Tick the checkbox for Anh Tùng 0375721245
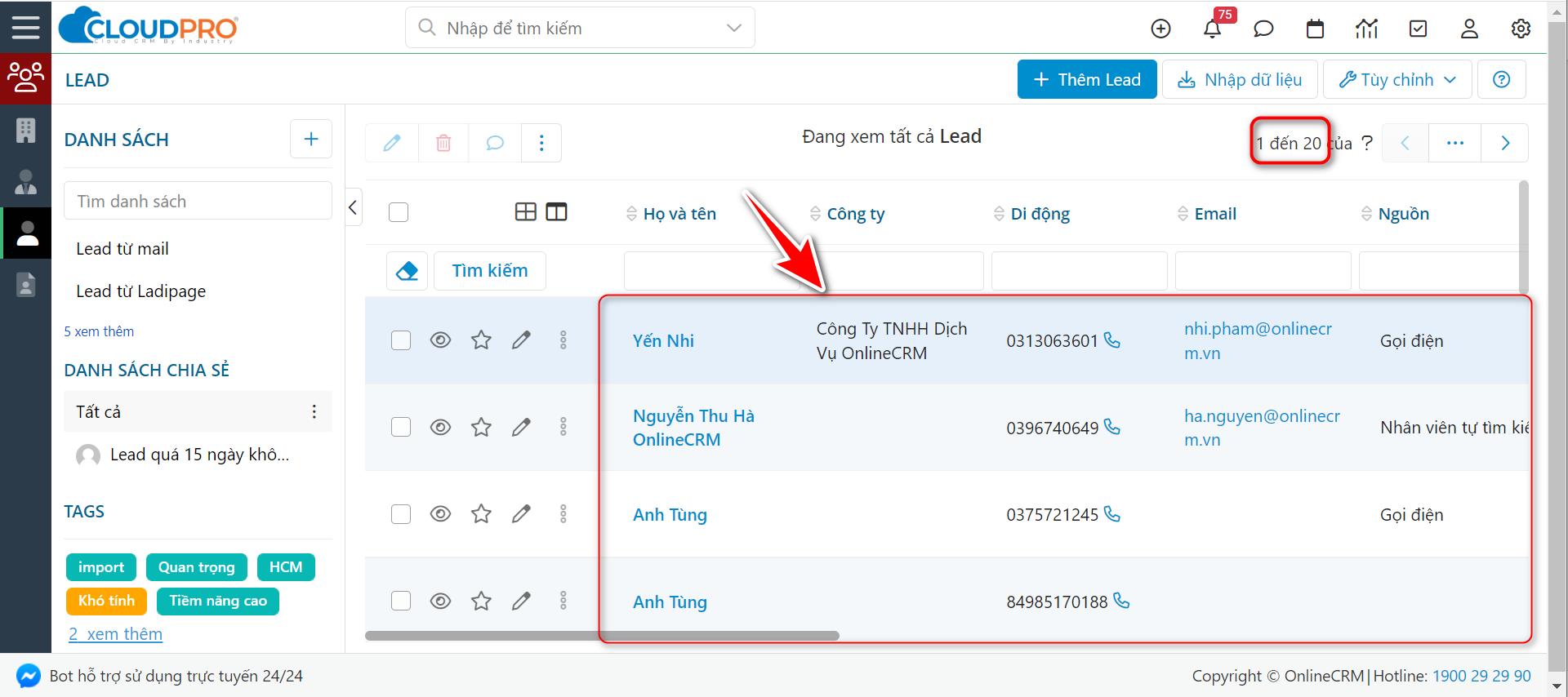 (401, 514)
